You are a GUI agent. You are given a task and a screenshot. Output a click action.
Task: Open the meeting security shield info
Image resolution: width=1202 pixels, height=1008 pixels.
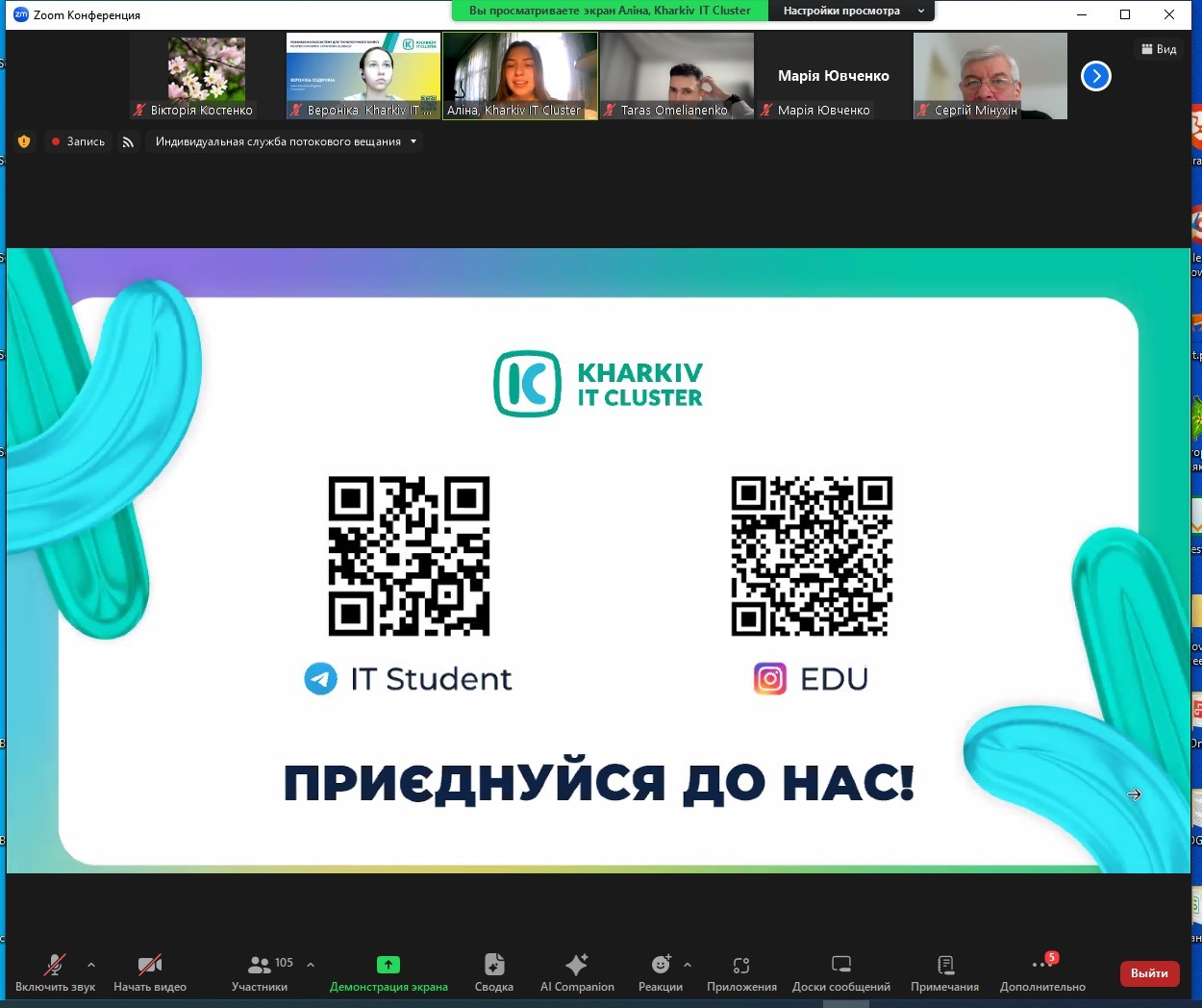24,141
